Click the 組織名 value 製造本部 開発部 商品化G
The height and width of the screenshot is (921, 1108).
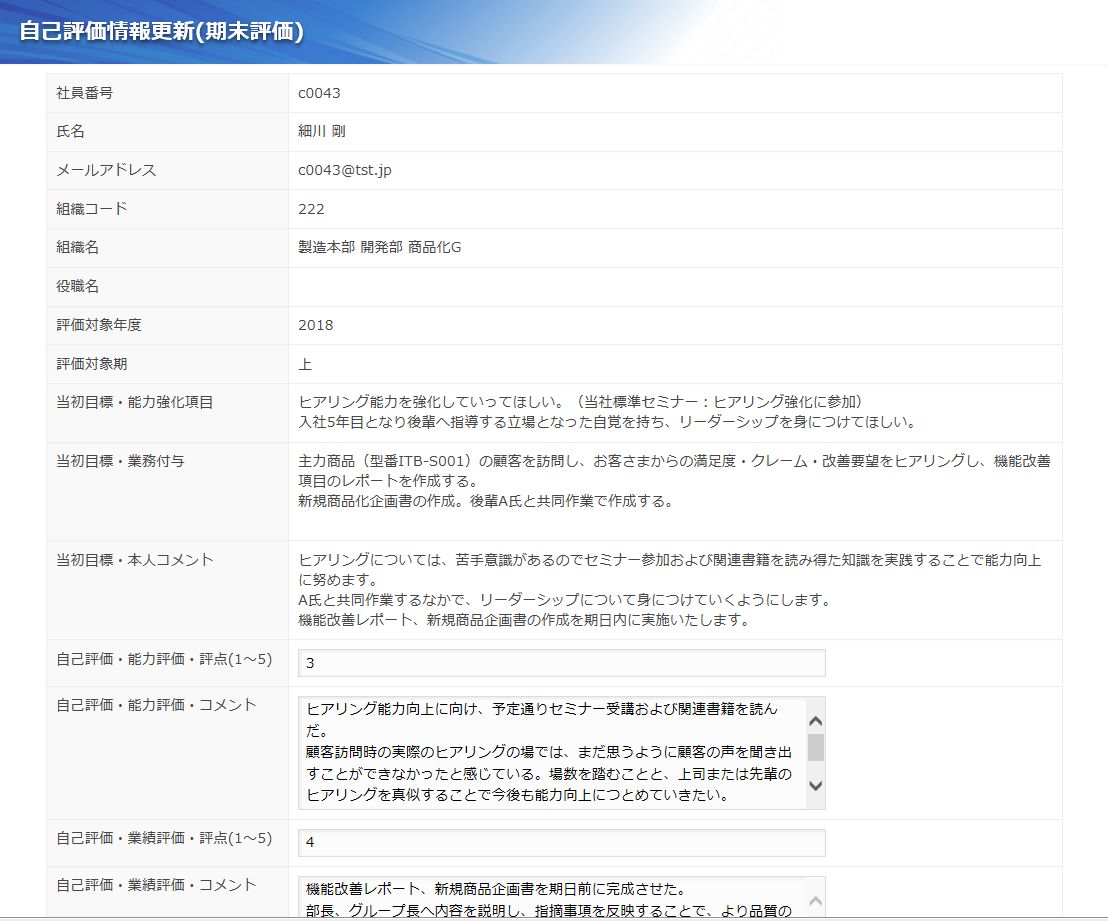380,247
